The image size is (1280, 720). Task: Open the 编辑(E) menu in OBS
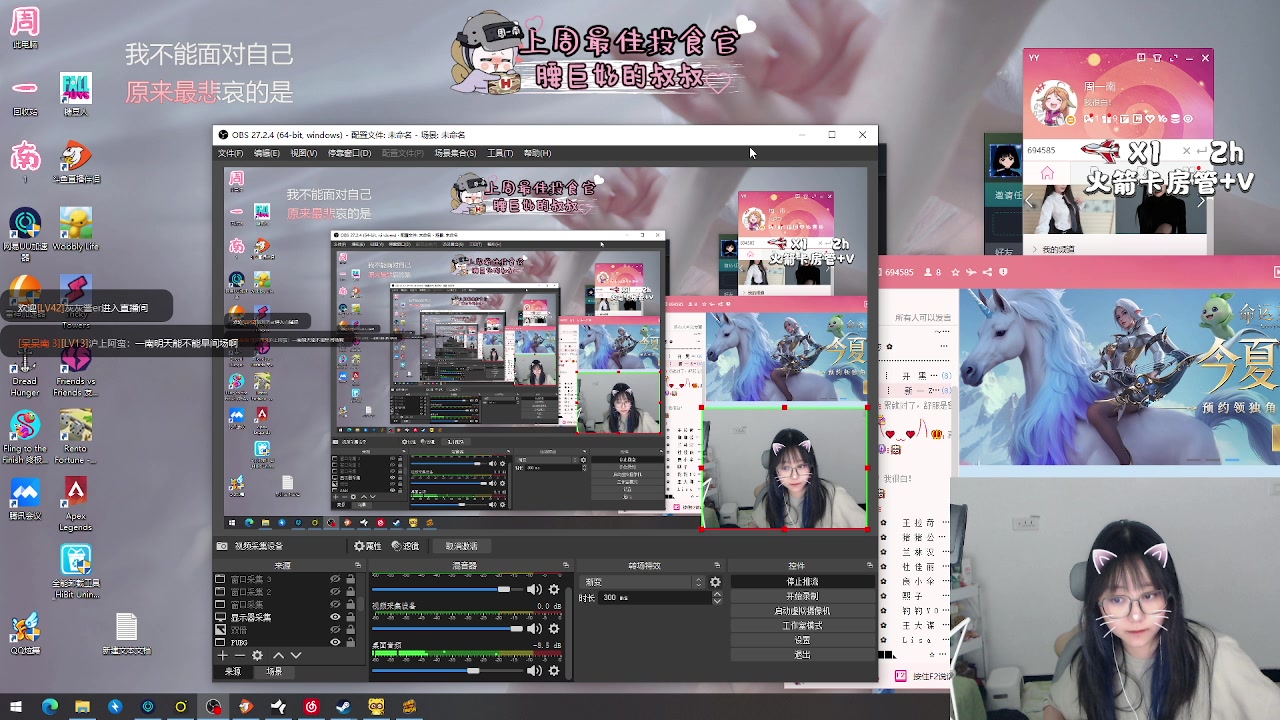266,153
